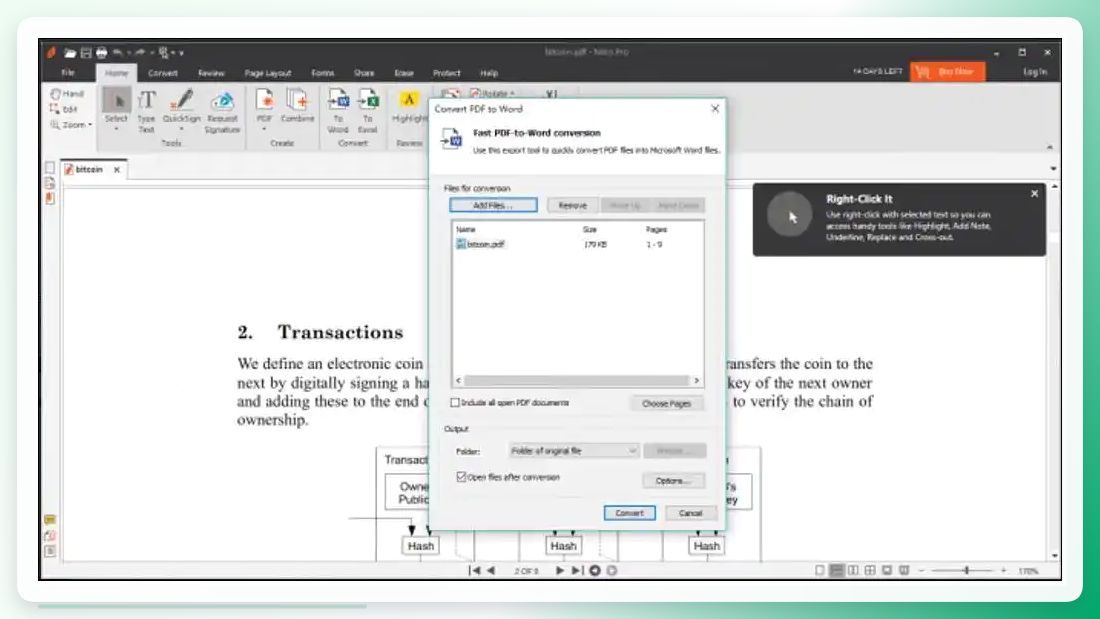
Task: Choose the Type Text tool
Action: 146,111
